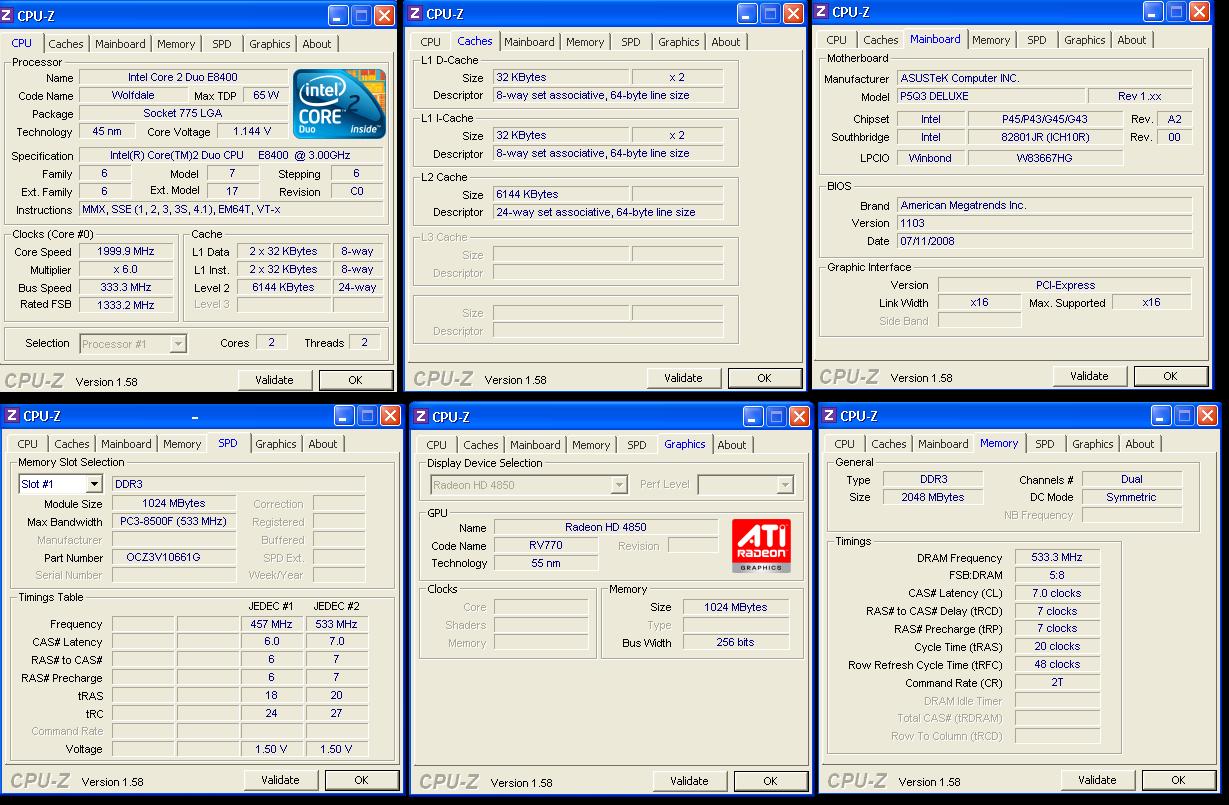Switch to Memory tab in the Mainboard window
The image size is (1229, 805).
click(x=991, y=40)
